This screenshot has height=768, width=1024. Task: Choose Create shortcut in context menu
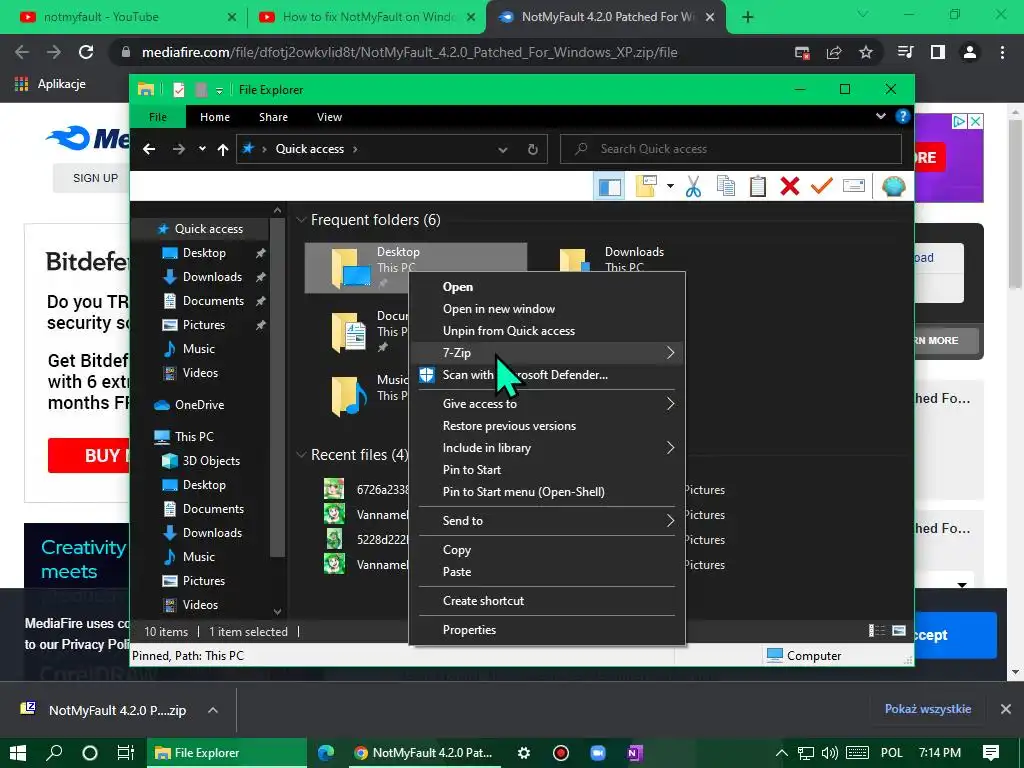[547, 601]
